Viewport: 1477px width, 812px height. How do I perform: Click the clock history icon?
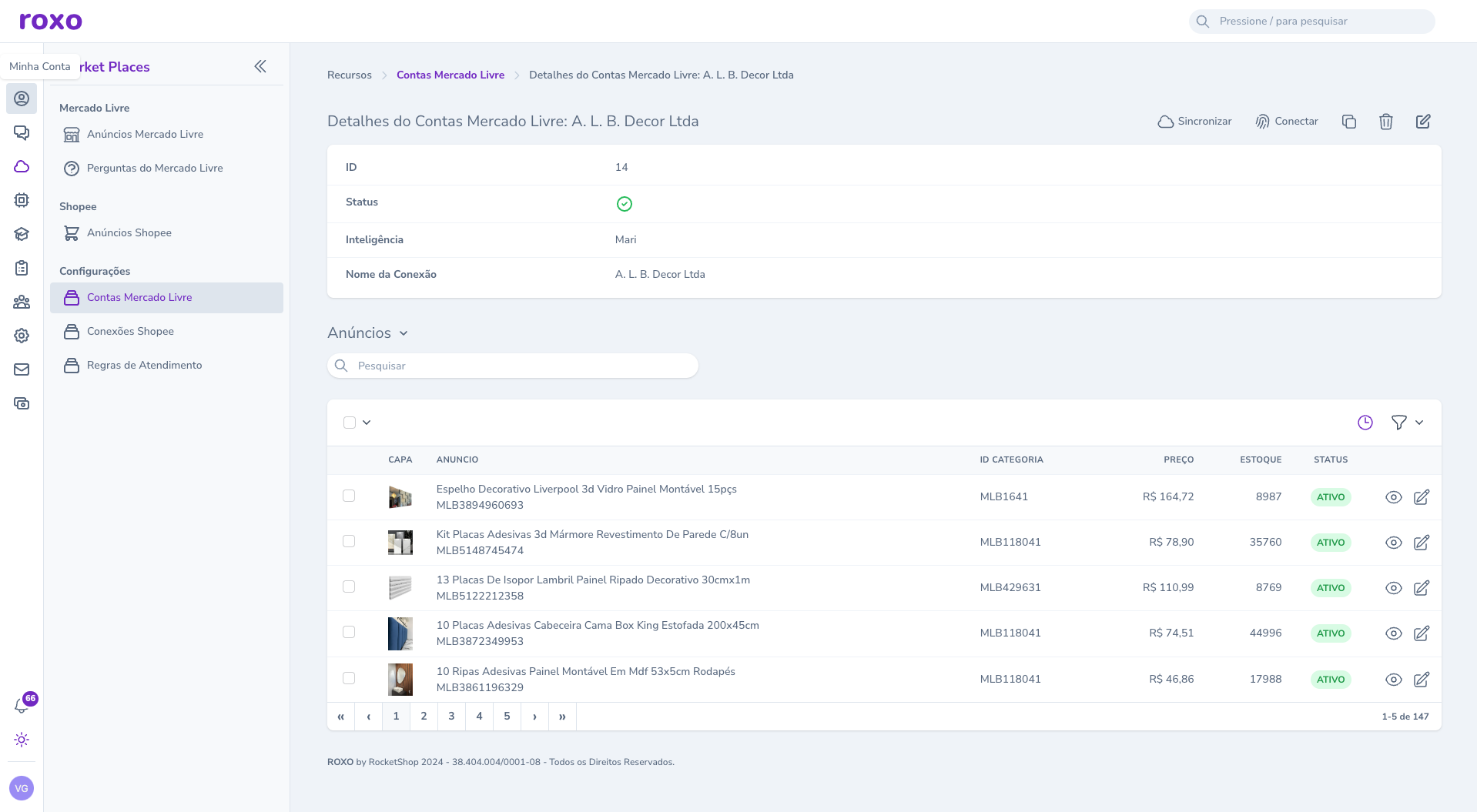pos(1365,423)
